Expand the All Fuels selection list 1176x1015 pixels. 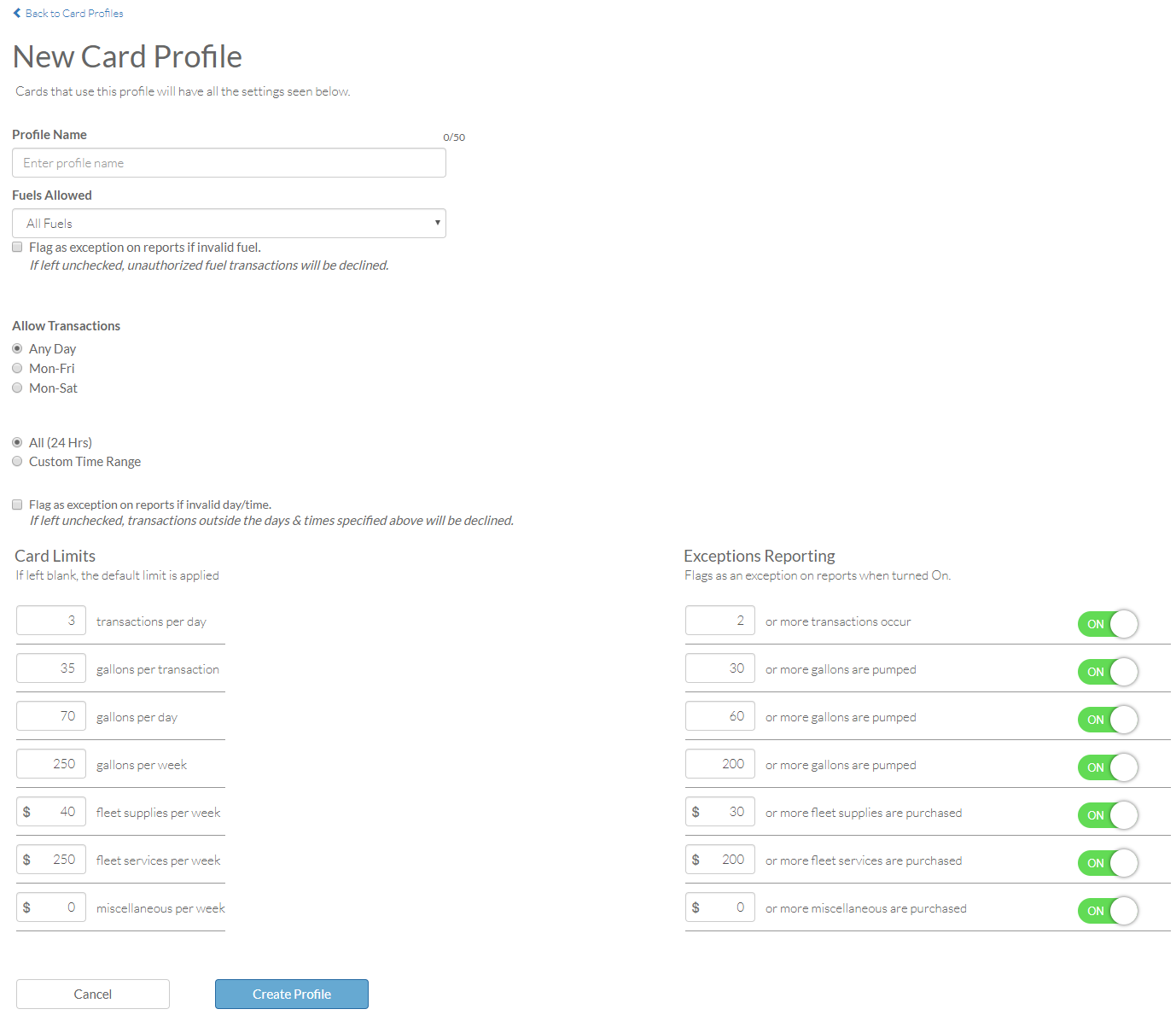click(228, 223)
